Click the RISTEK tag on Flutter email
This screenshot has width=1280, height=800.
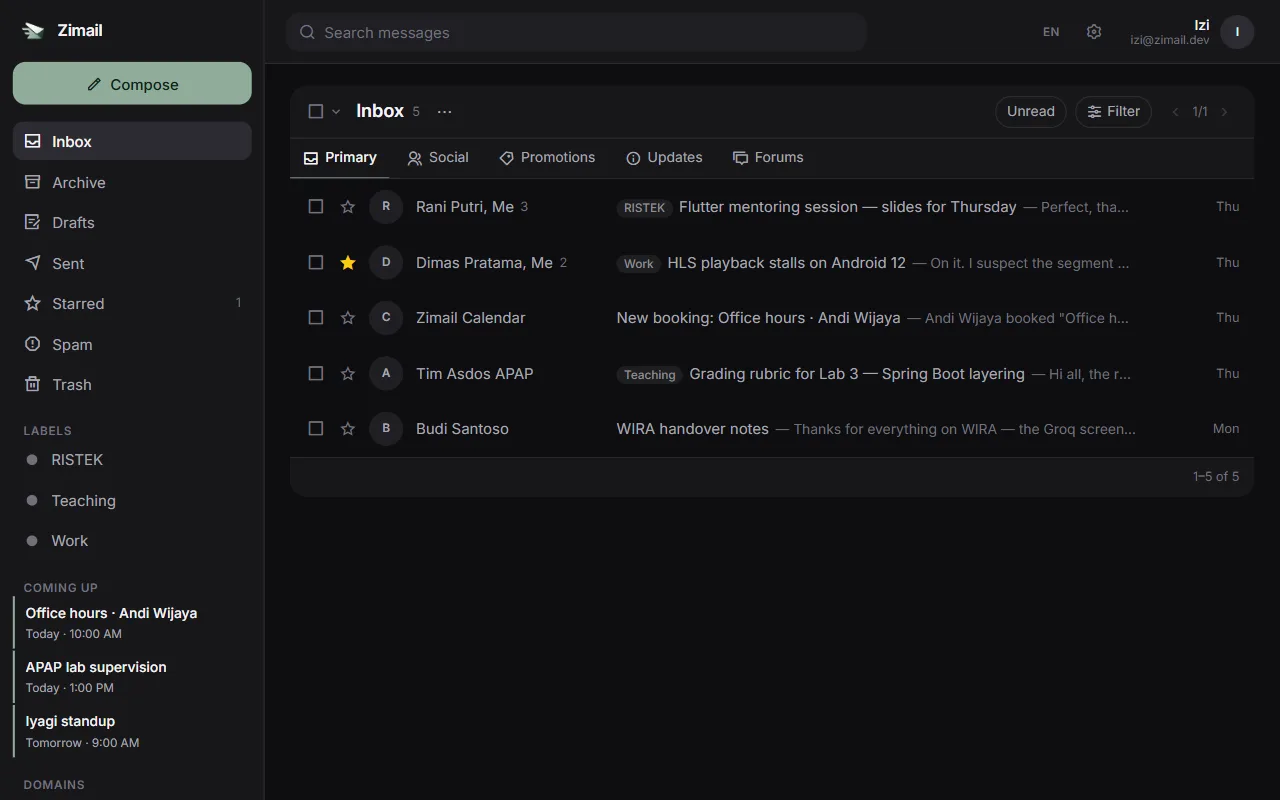[644, 208]
